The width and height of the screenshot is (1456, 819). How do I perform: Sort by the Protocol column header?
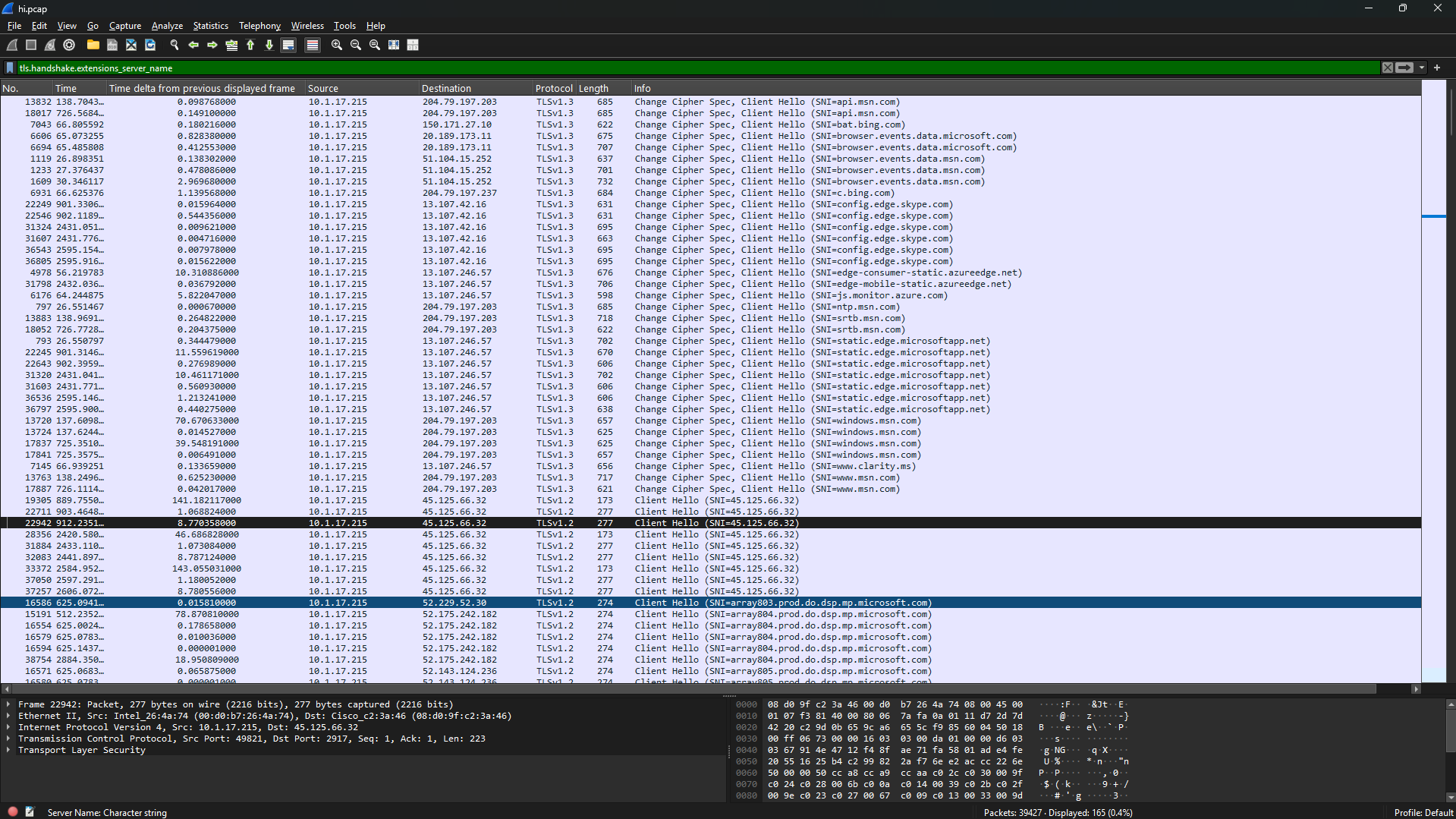pos(555,88)
